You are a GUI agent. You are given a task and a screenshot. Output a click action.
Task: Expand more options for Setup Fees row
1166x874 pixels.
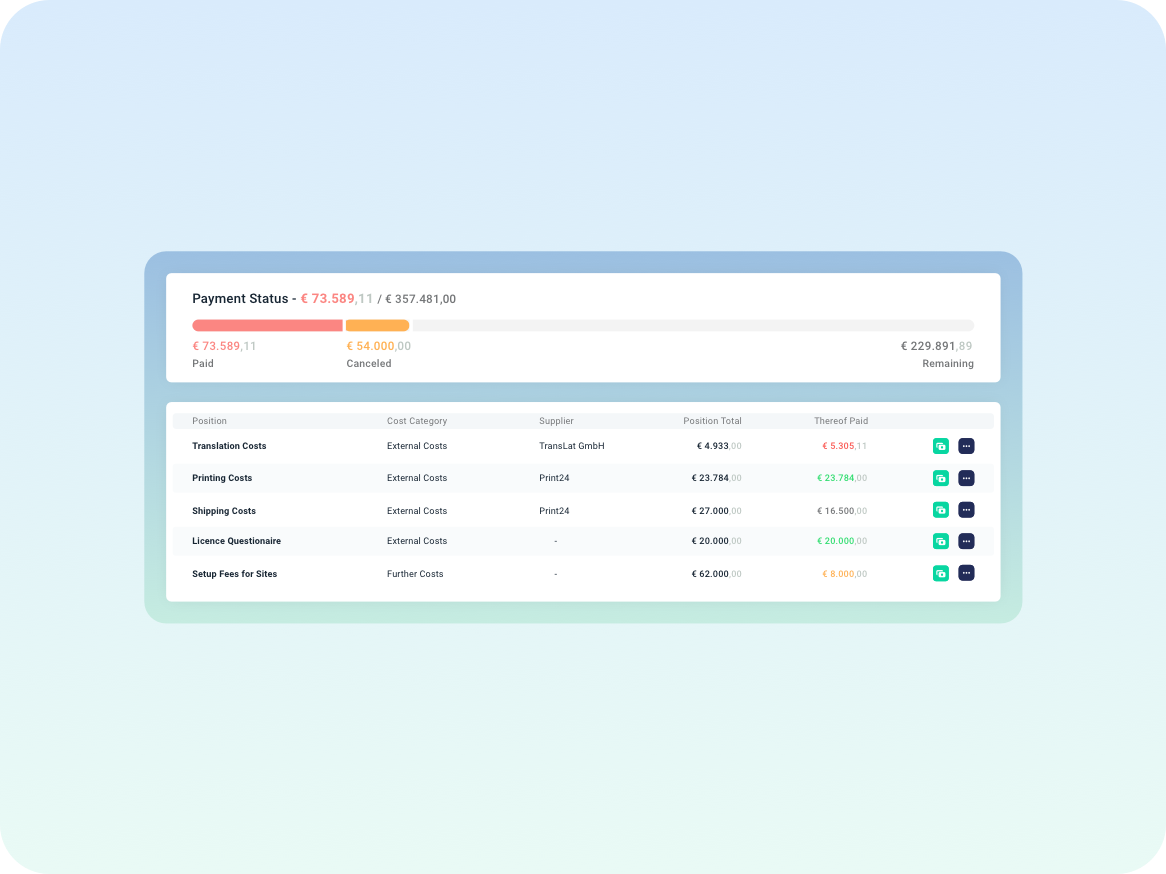coord(966,573)
